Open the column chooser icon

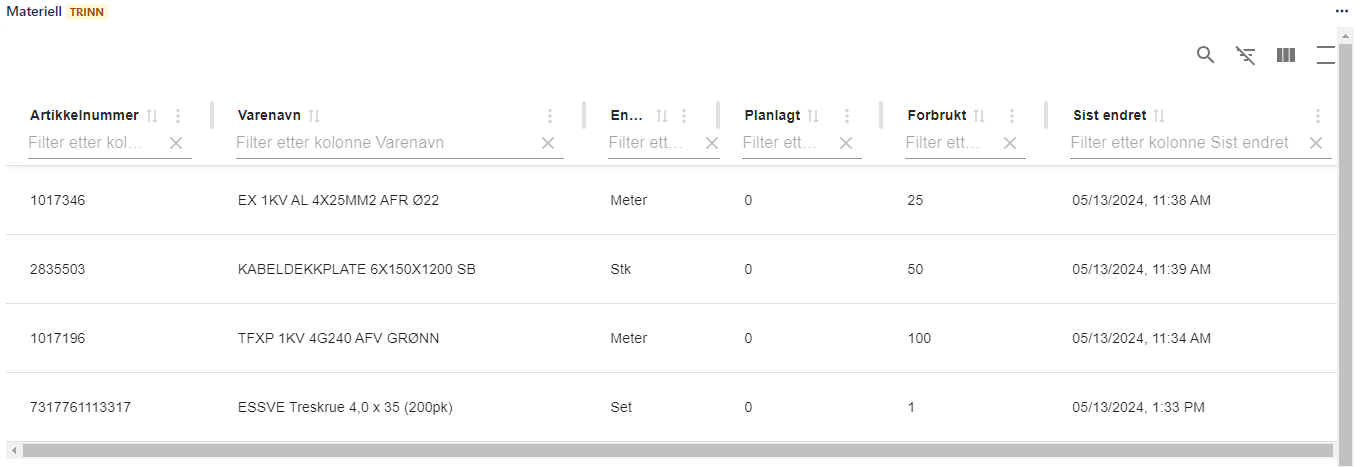[1286, 55]
